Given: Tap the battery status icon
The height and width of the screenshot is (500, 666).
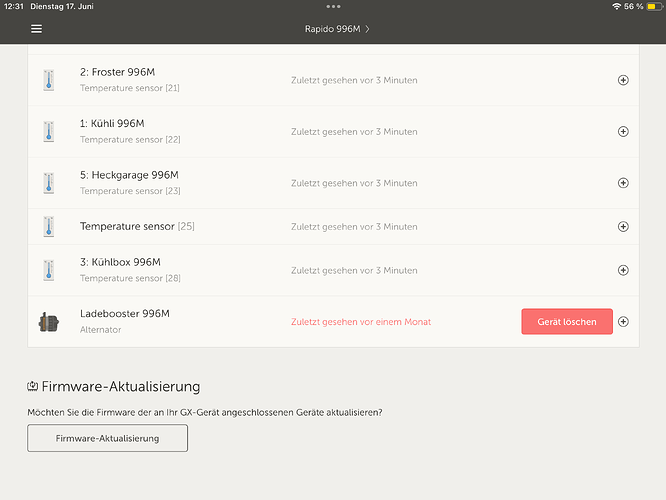Looking at the screenshot, I should click(654, 6).
